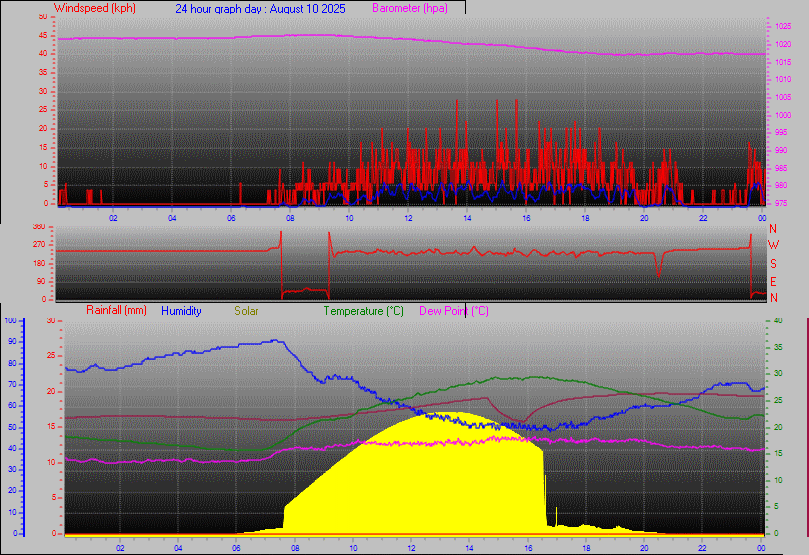Viewport: 809px width, 555px height.
Task: Click the 975 value on the barometer axis
Action: (x=781, y=203)
